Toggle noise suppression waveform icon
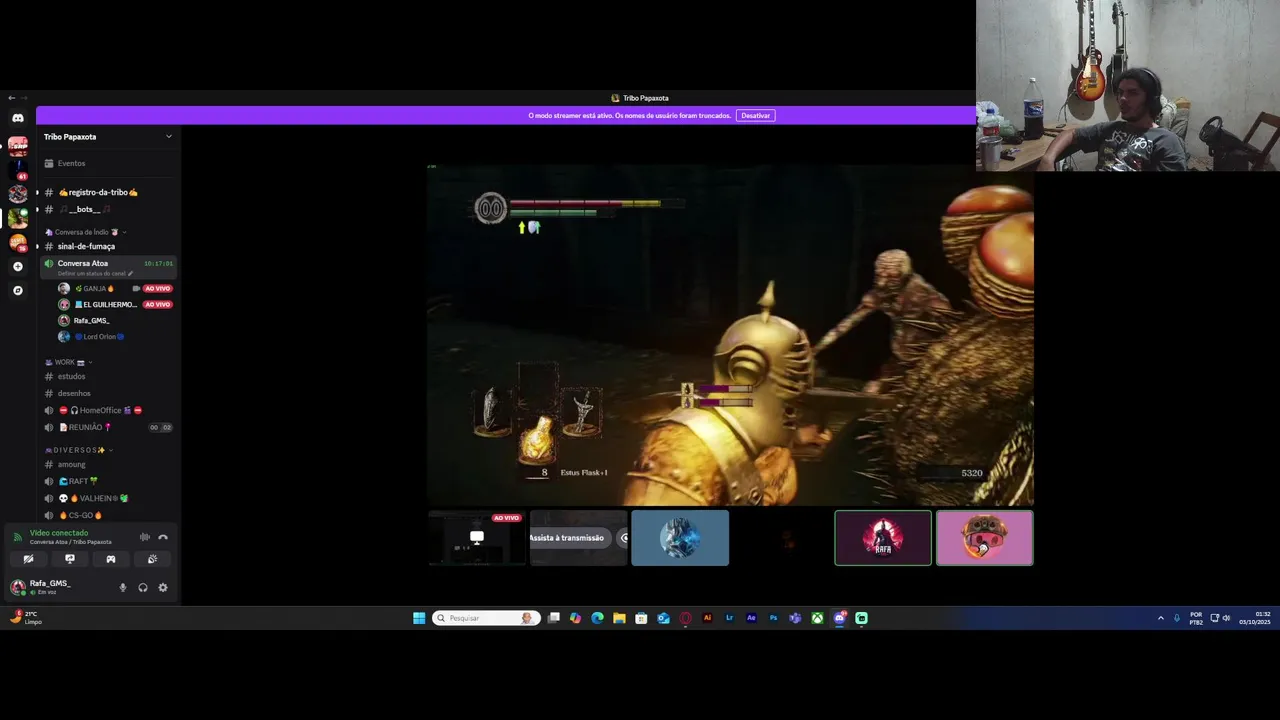The width and height of the screenshot is (1280, 720). pos(144,537)
